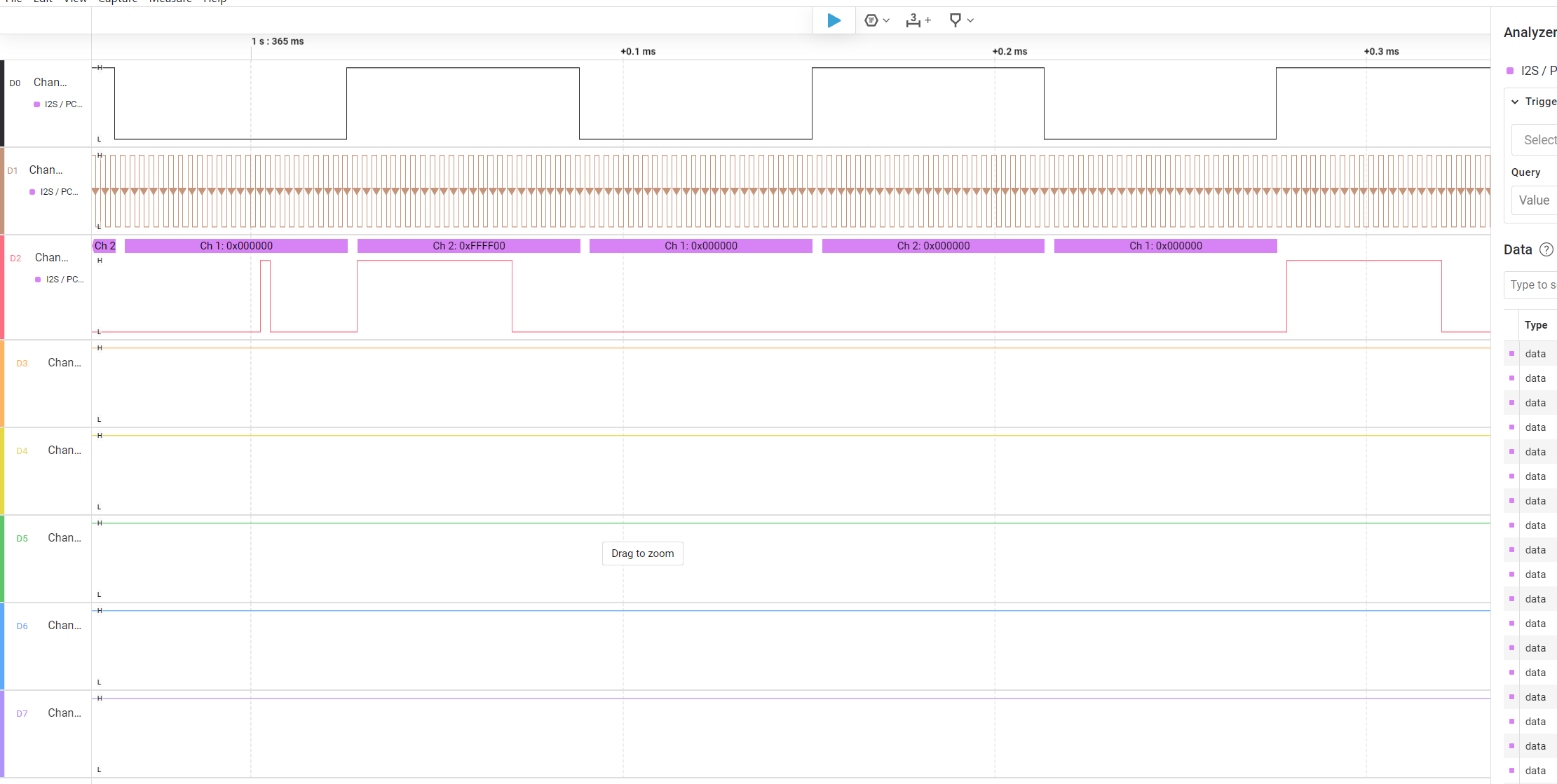Click the hexagon trigger mode icon
1557x784 pixels.
click(871, 20)
